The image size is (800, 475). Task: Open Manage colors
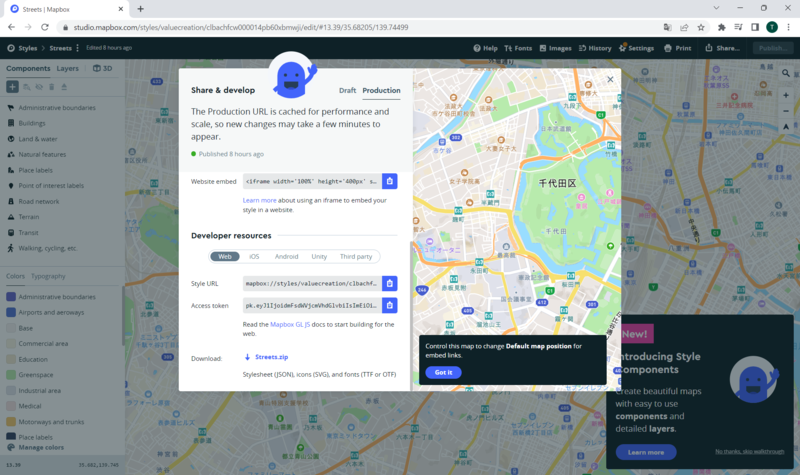coord(35,447)
